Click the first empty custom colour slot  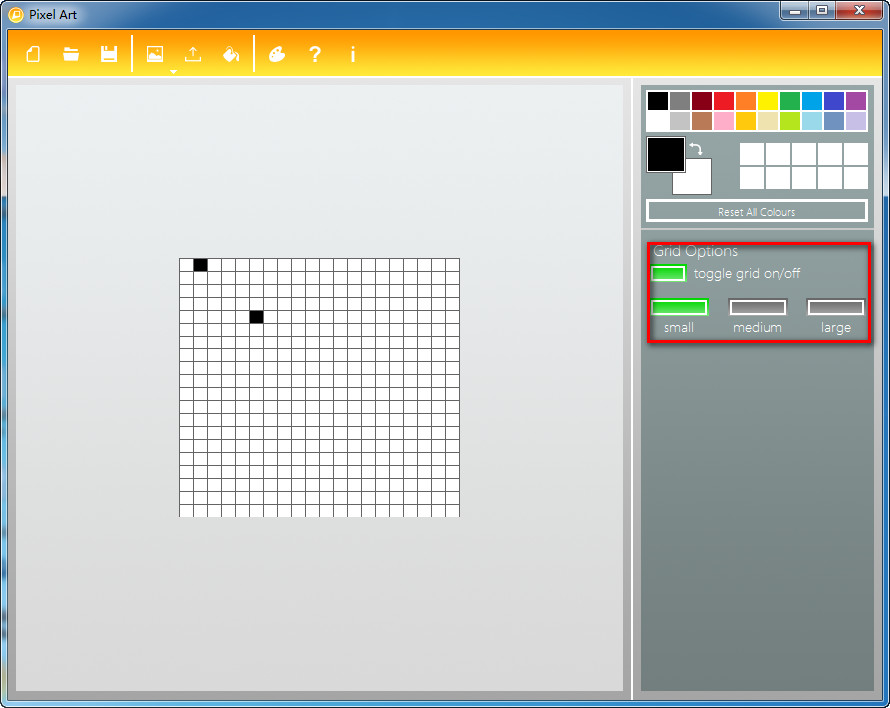click(x=752, y=154)
